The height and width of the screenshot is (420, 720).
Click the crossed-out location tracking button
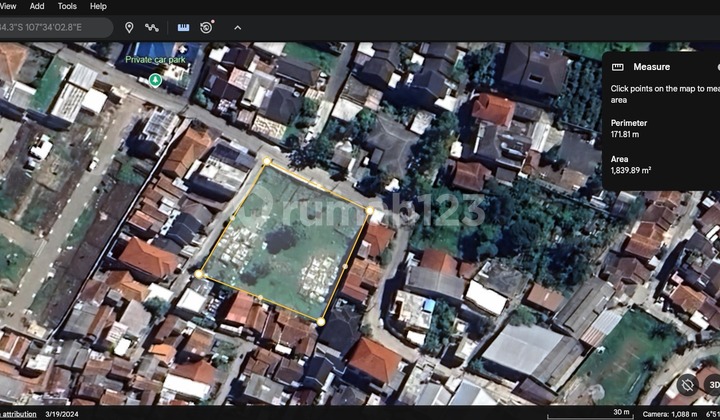(x=687, y=385)
